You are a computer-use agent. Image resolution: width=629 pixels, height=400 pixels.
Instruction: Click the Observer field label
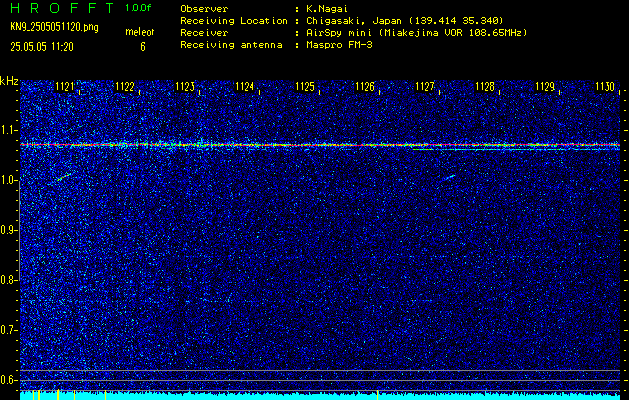click(204, 9)
